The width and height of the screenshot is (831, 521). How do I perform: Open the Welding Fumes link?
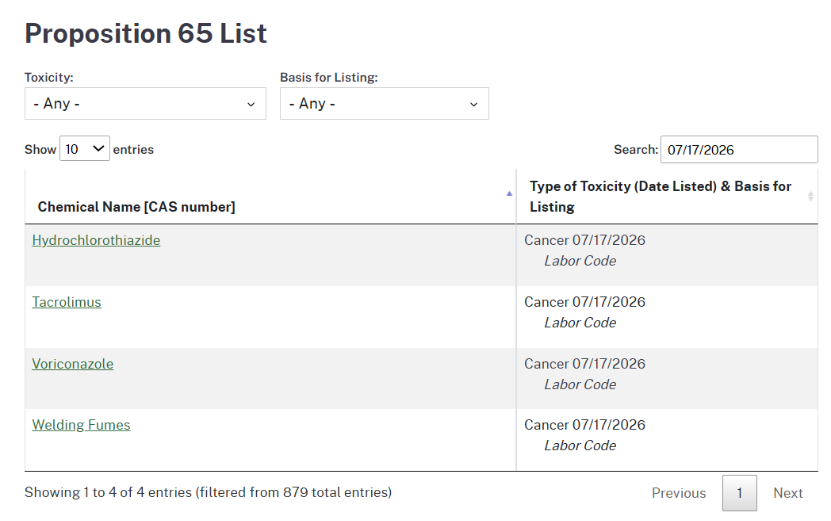81,425
